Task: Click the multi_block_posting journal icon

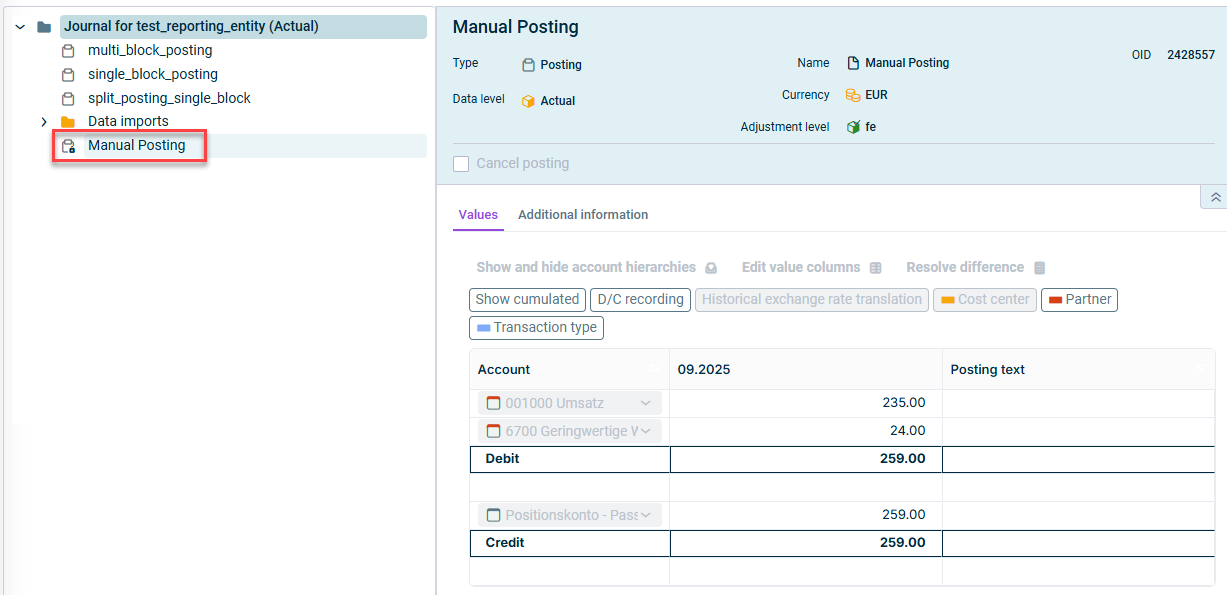Action: 68,51
